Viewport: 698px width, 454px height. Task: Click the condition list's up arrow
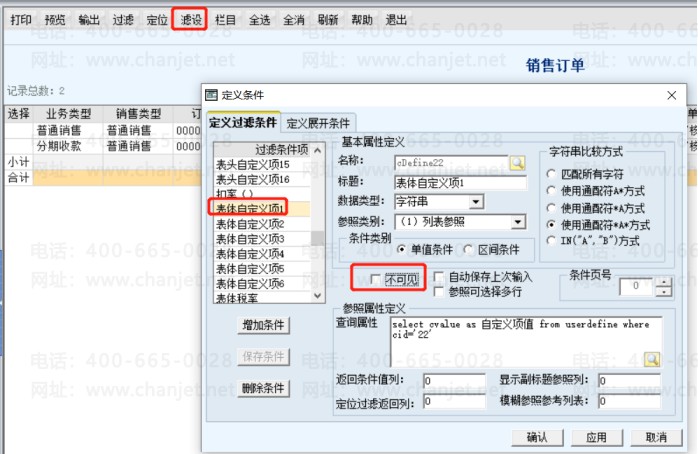click(317, 150)
